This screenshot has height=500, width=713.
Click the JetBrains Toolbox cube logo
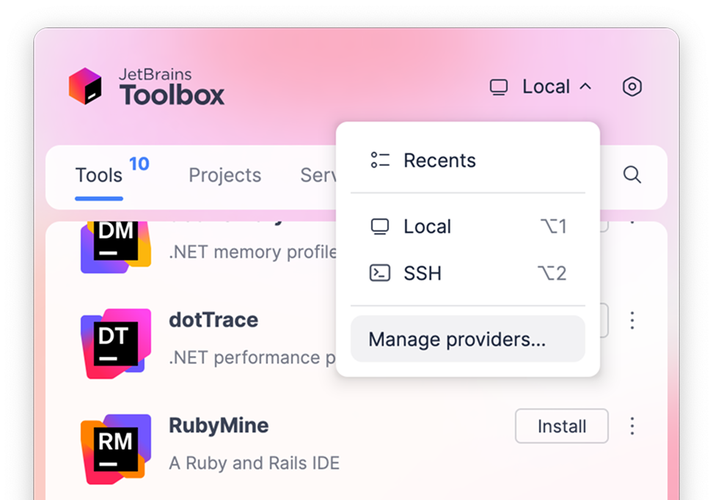86,87
